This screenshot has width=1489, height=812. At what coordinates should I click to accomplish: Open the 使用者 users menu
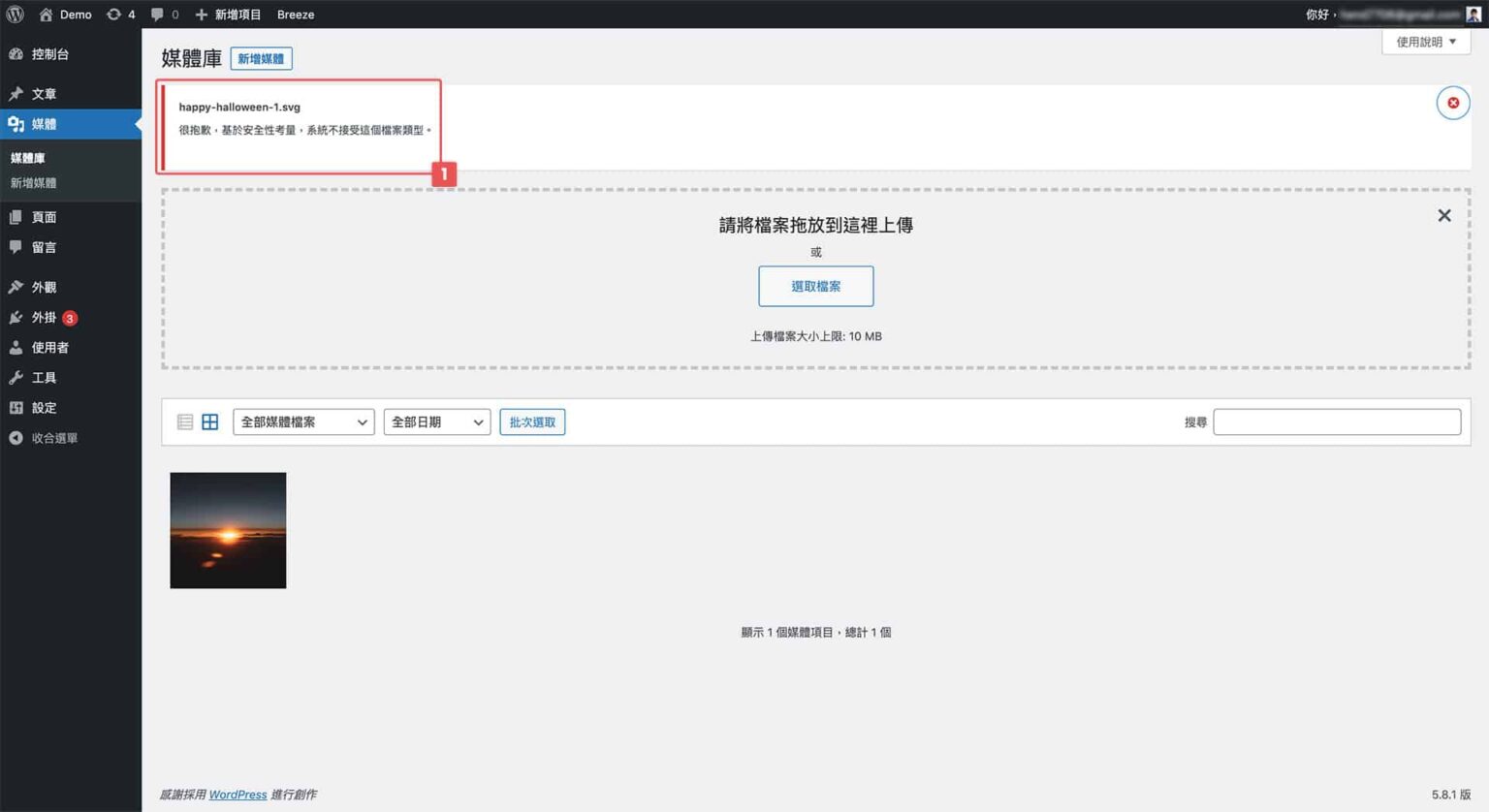(x=71, y=347)
